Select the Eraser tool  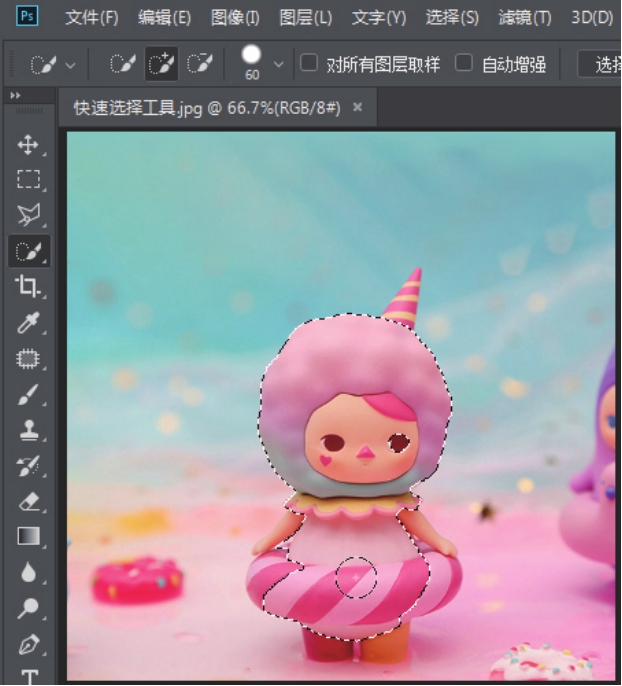pos(28,502)
